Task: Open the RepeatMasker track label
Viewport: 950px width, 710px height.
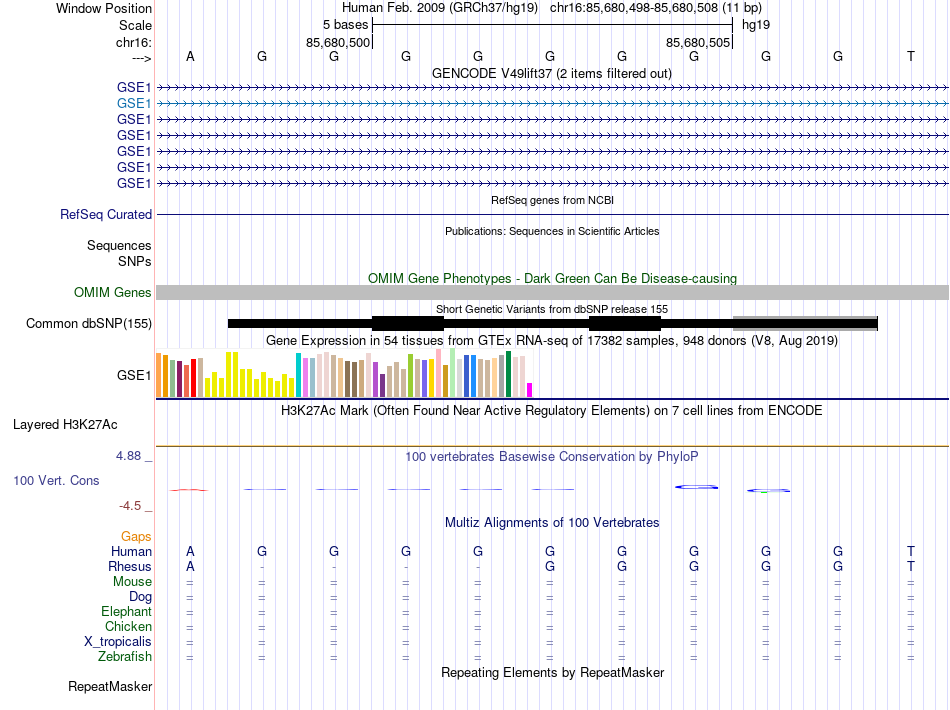Action: coord(110,686)
